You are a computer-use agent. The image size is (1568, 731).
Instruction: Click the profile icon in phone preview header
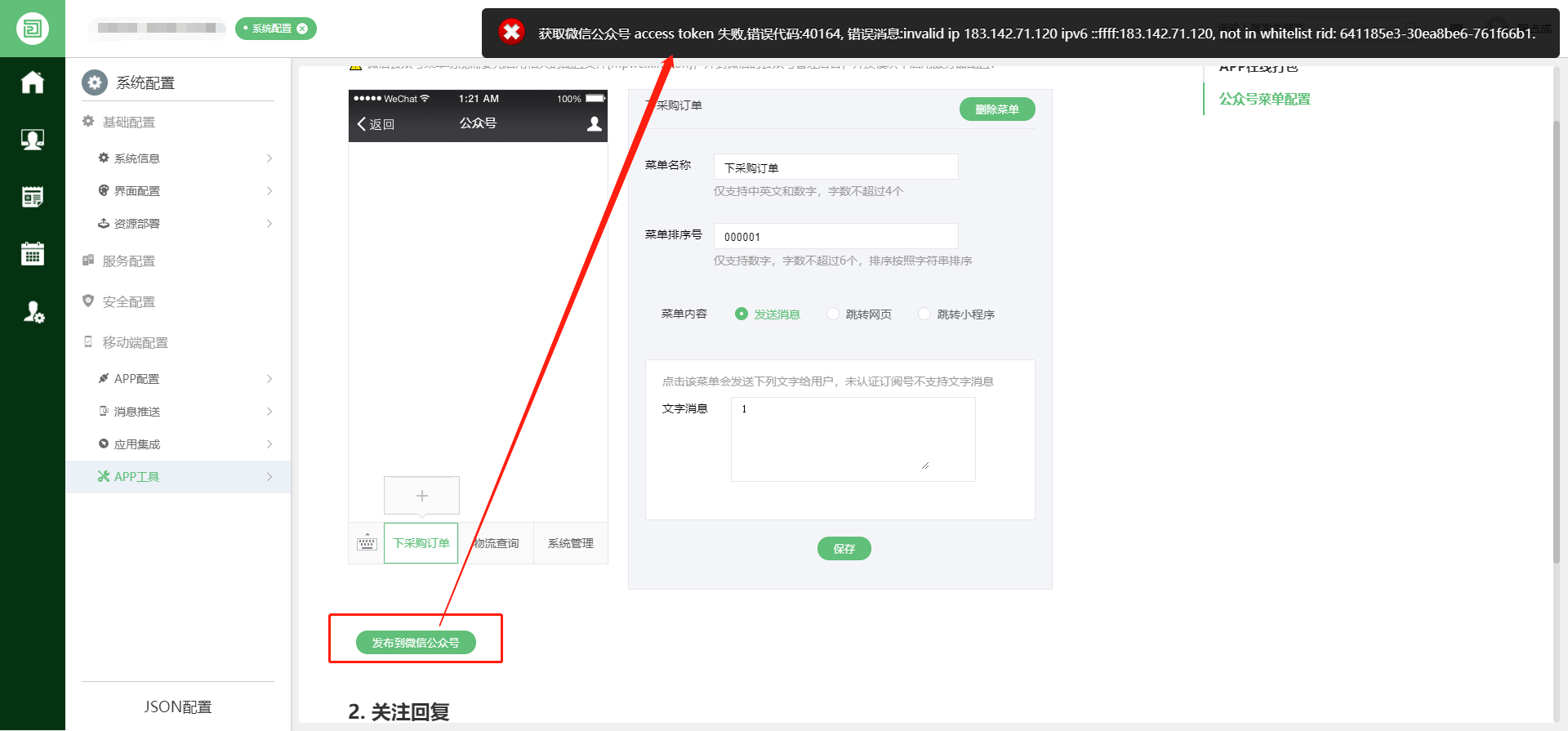pyautogui.click(x=595, y=123)
